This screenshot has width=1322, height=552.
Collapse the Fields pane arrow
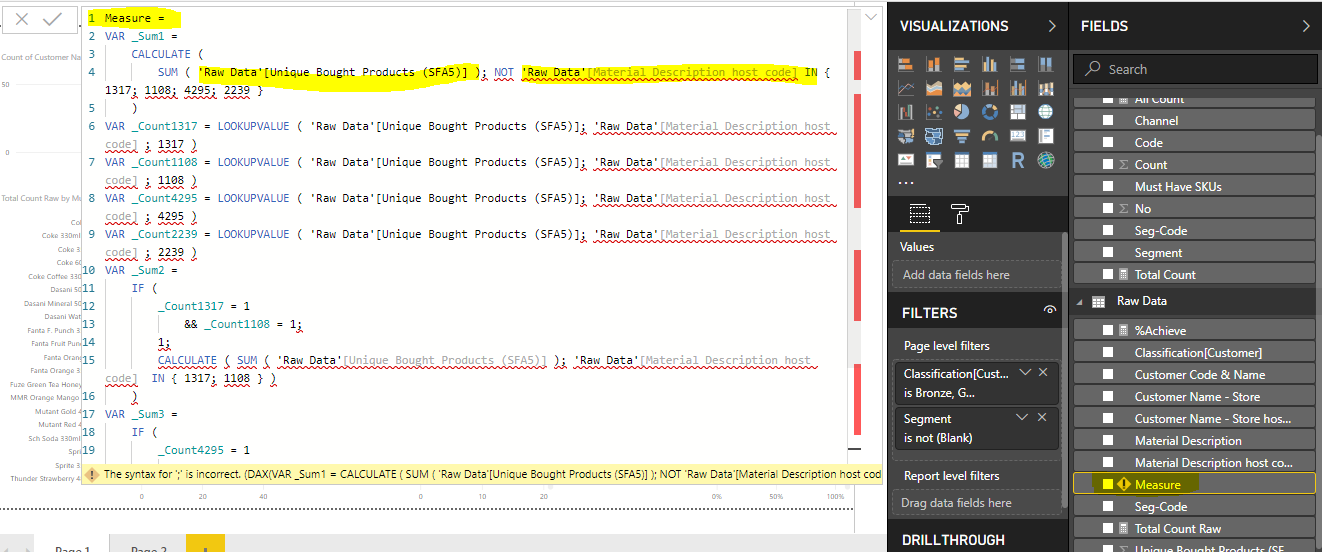coord(1306,26)
